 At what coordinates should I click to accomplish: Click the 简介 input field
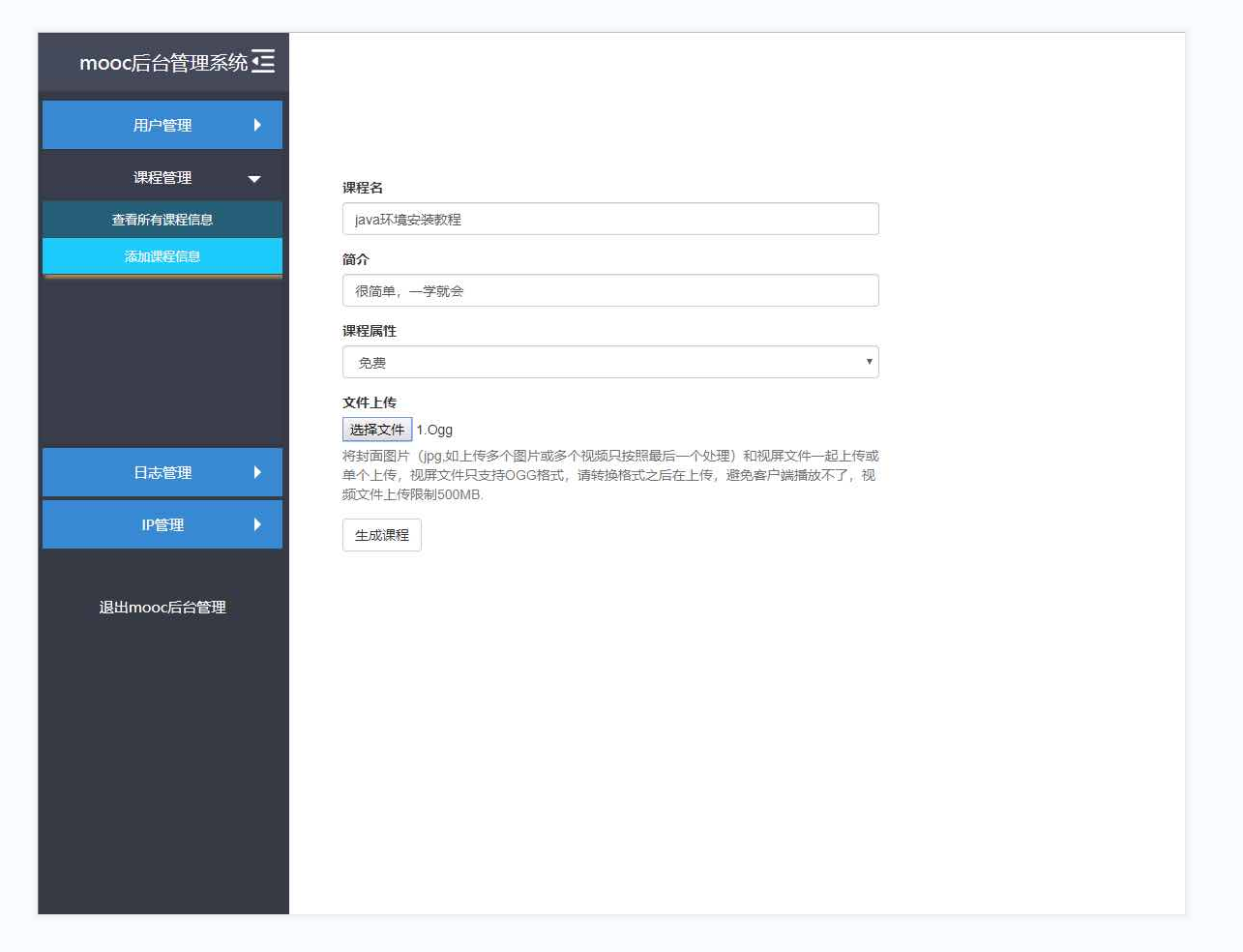[609, 290]
